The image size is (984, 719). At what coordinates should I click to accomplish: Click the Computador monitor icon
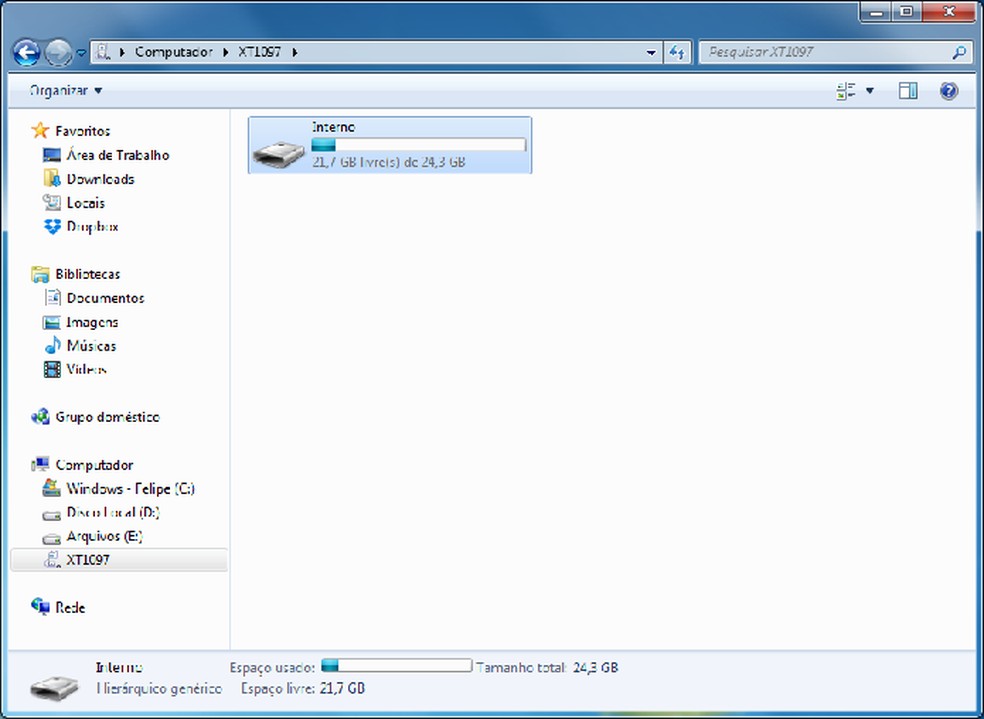click(x=40, y=464)
